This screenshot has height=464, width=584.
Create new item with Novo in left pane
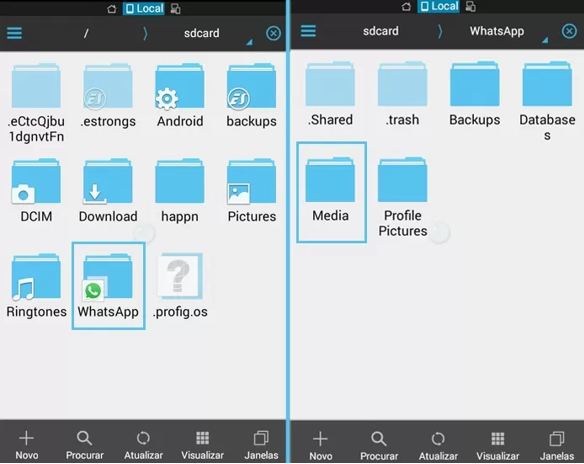coord(26,445)
